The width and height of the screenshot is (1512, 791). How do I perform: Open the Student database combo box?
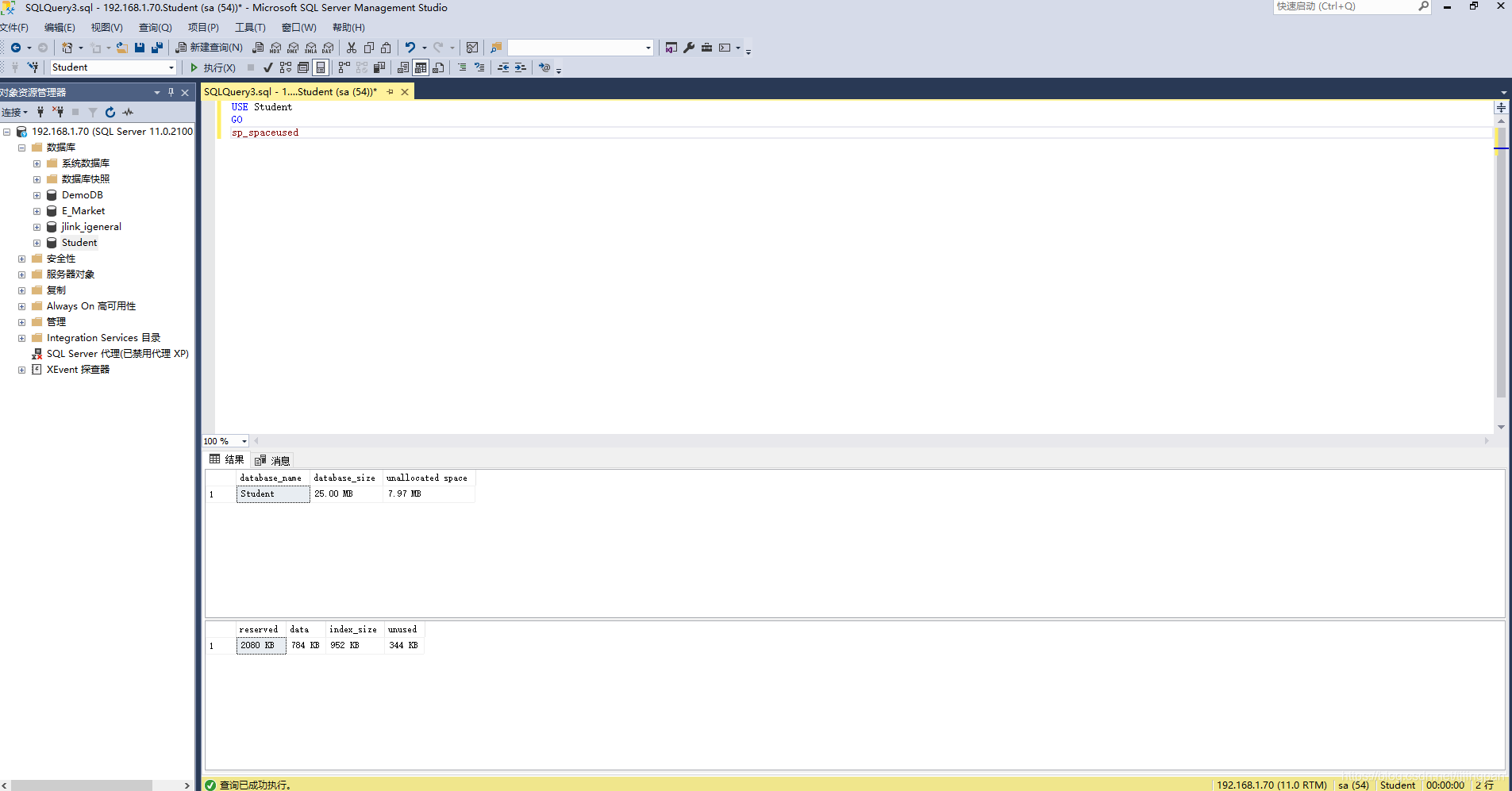click(x=113, y=67)
